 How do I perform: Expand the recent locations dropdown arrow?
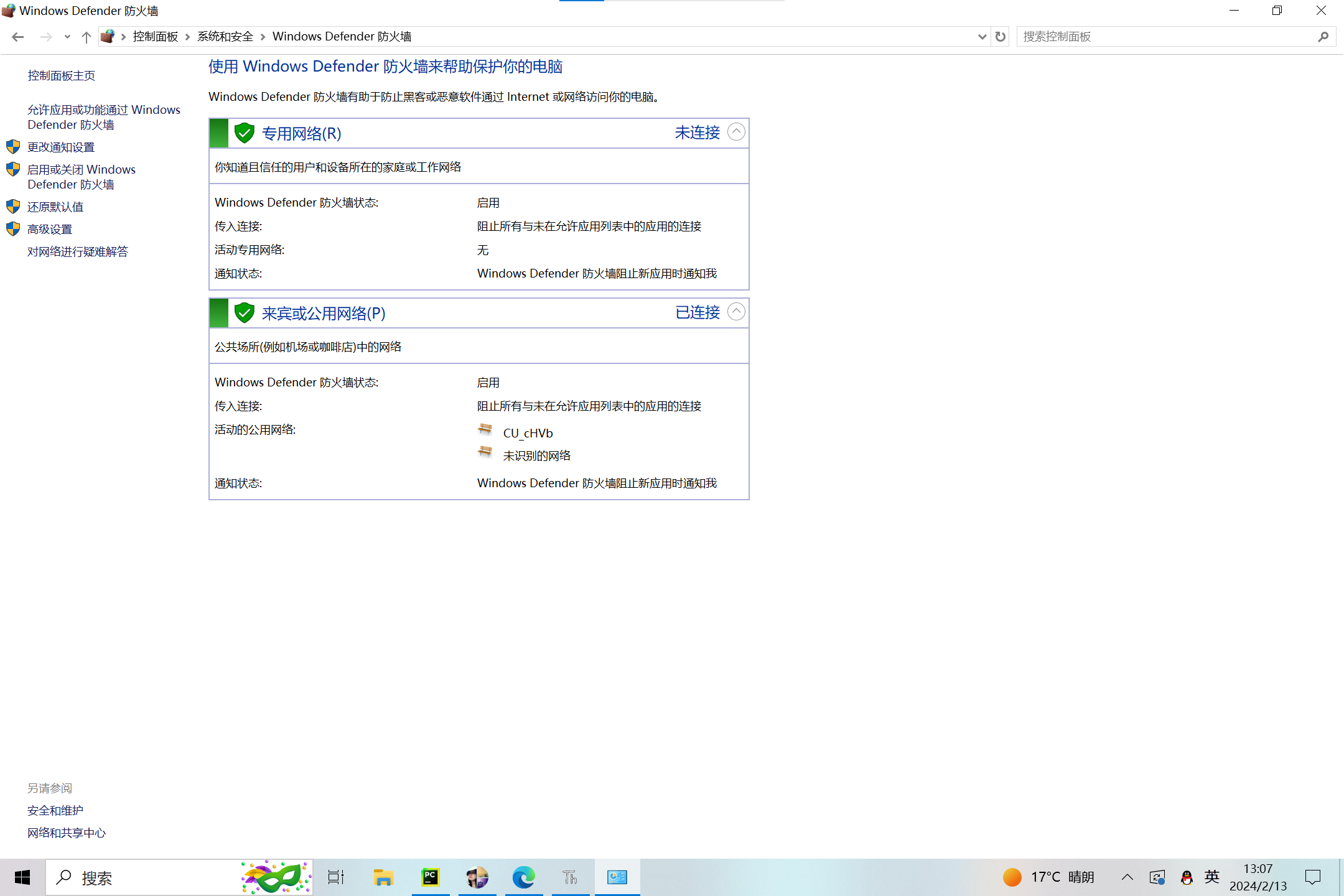[67, 37]
